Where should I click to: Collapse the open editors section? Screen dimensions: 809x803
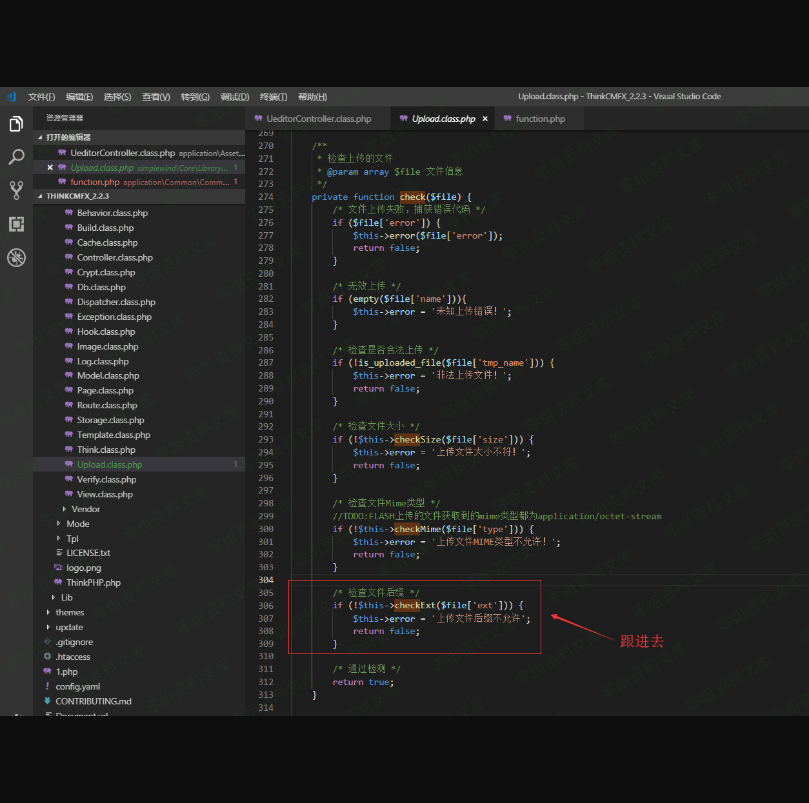click(x=68, y=137)
